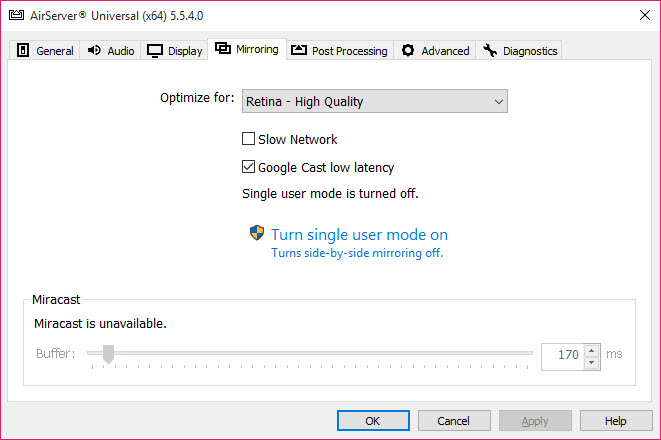Increase buffer with the up arrow

coord(592,351)
